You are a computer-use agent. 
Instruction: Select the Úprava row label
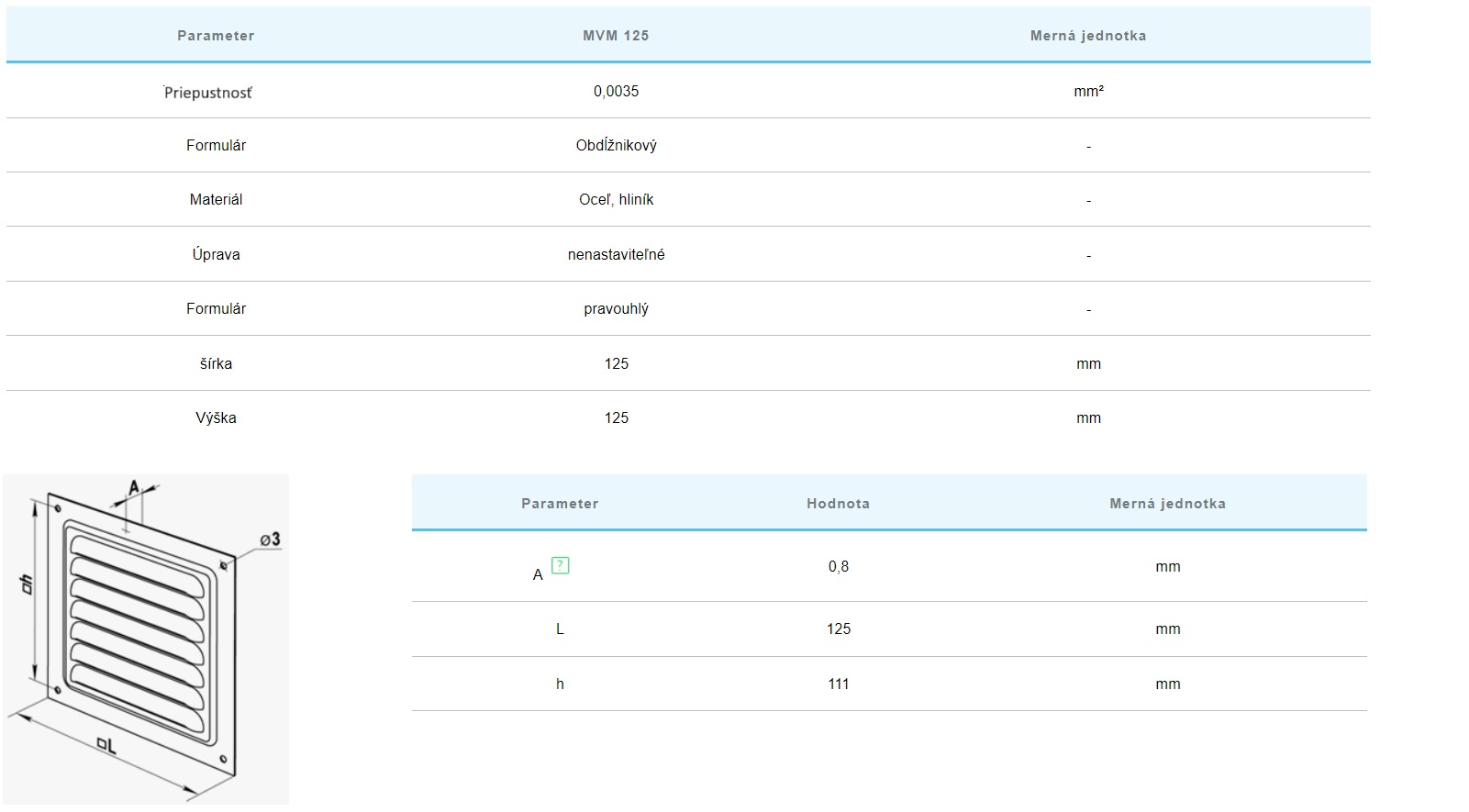216,254
